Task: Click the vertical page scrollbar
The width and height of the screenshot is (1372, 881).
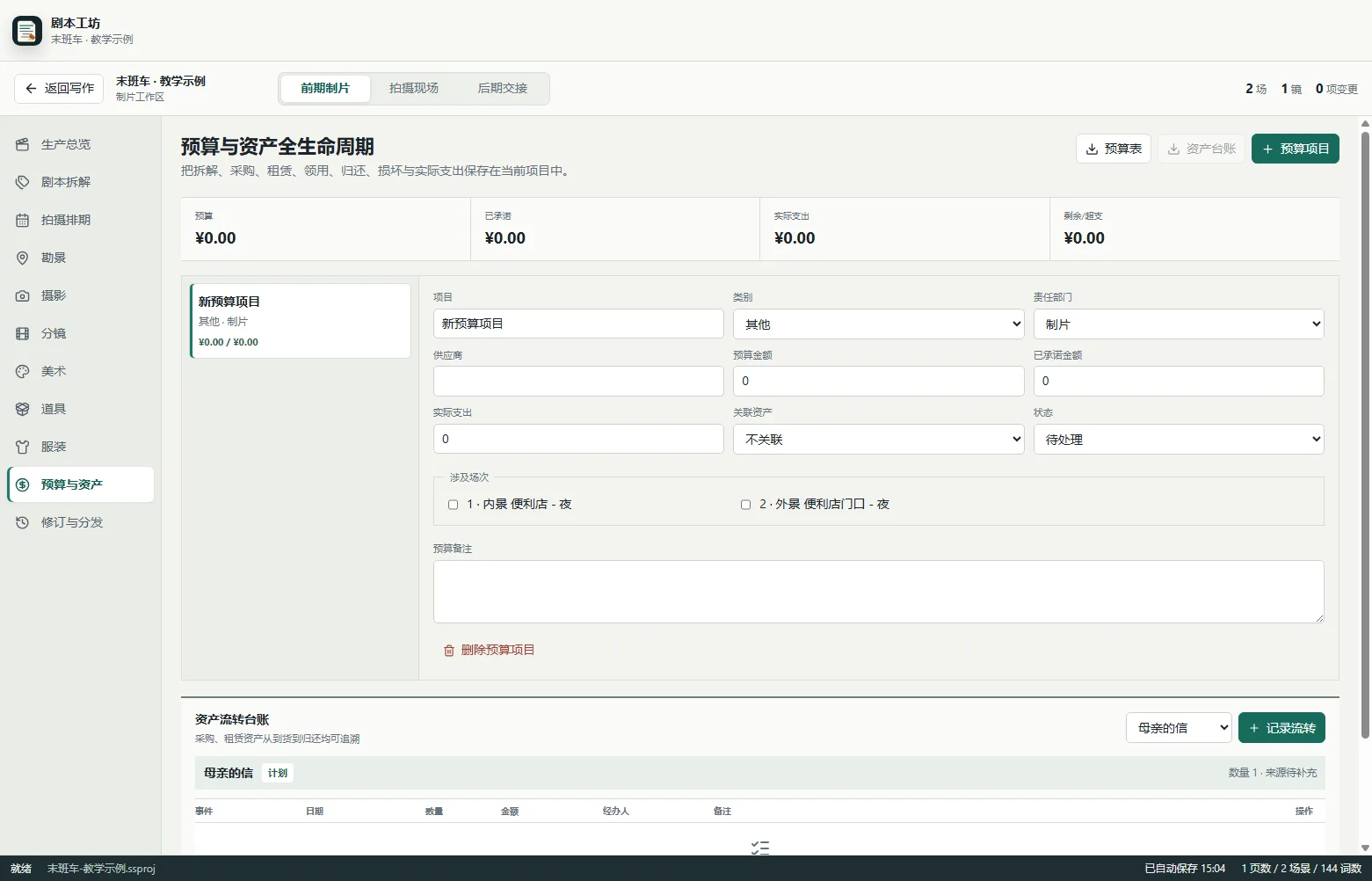Action: (1365, 435)
